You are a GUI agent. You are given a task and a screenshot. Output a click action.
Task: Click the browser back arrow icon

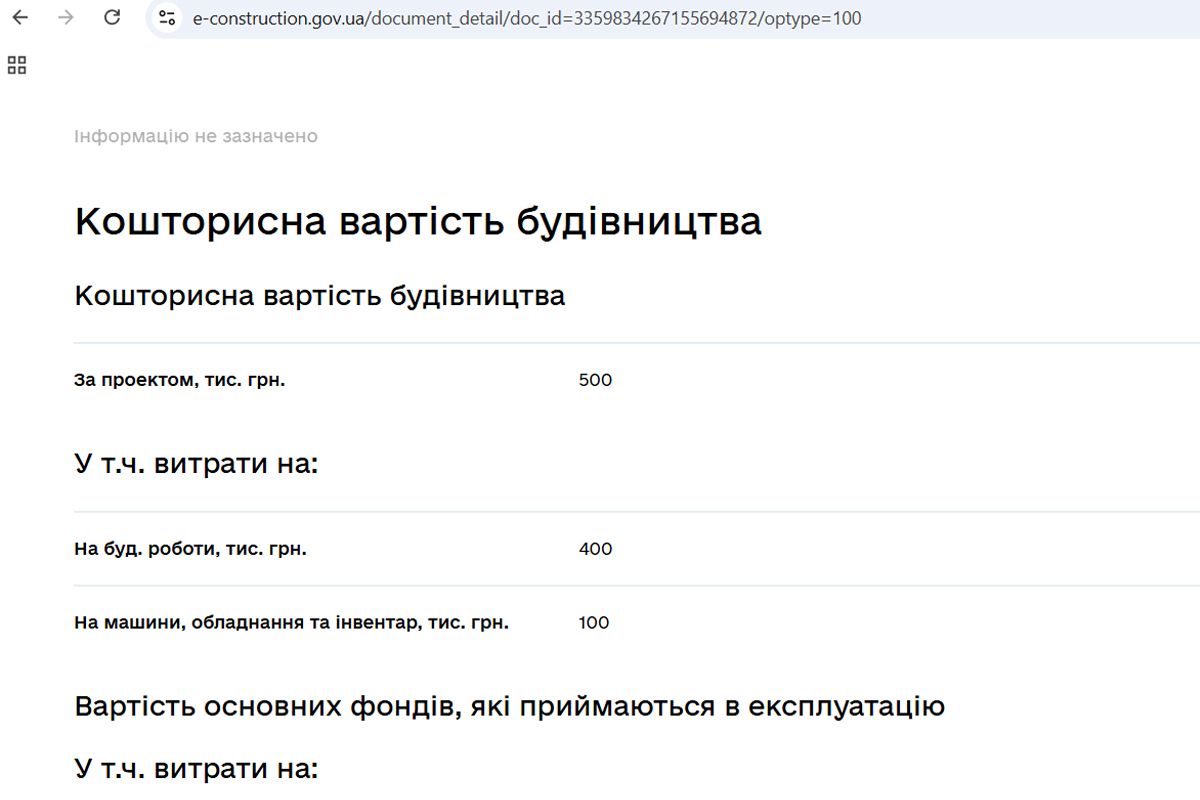tap(20, 17)
